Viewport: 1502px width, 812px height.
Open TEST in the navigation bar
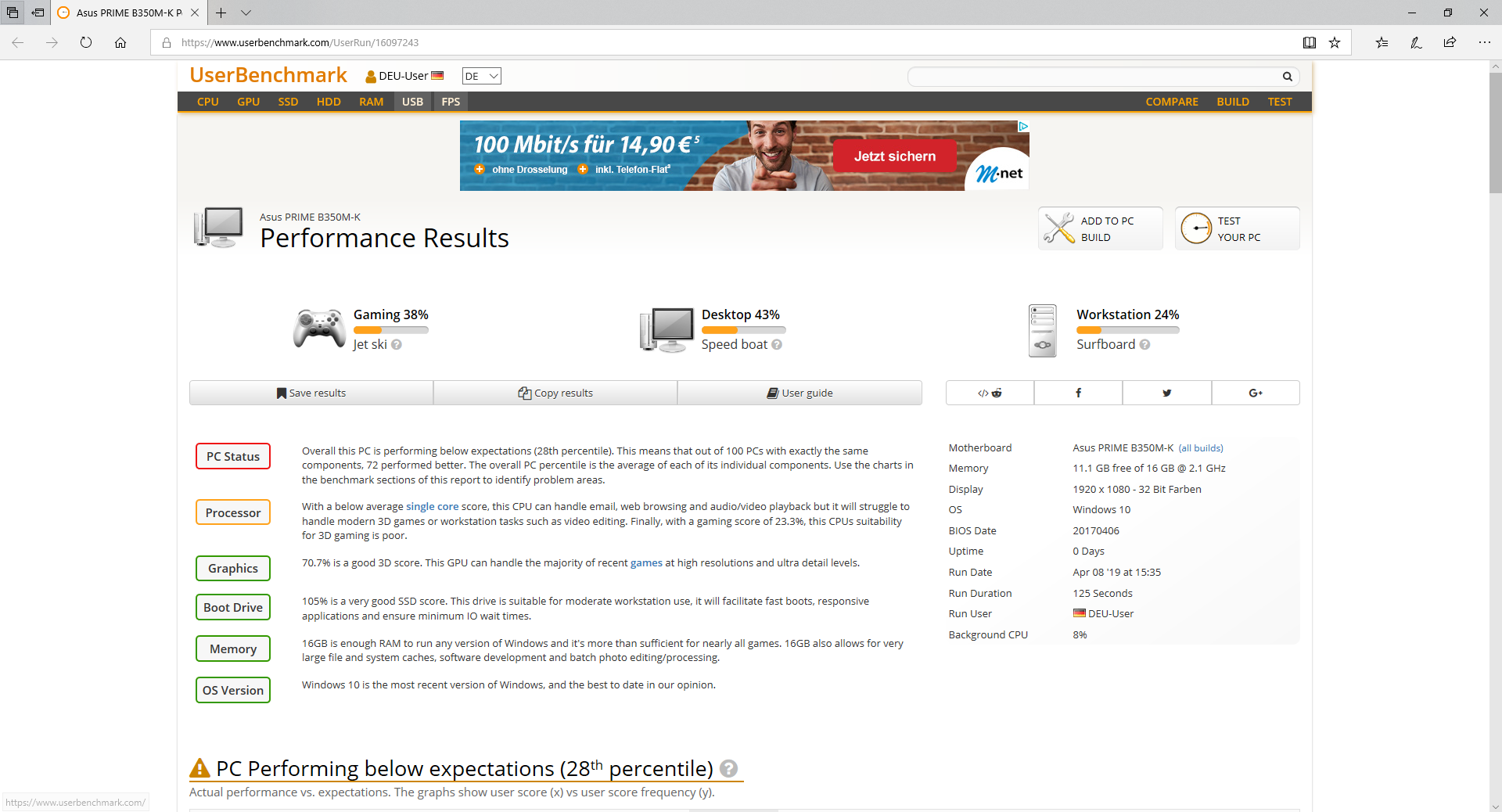click(x=1280, y=102)
